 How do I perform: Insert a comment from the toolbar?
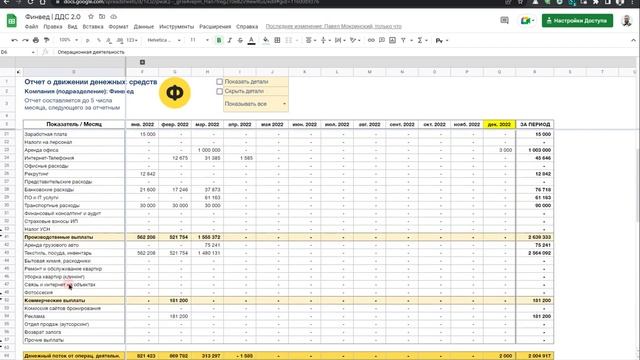coord(382,40)
